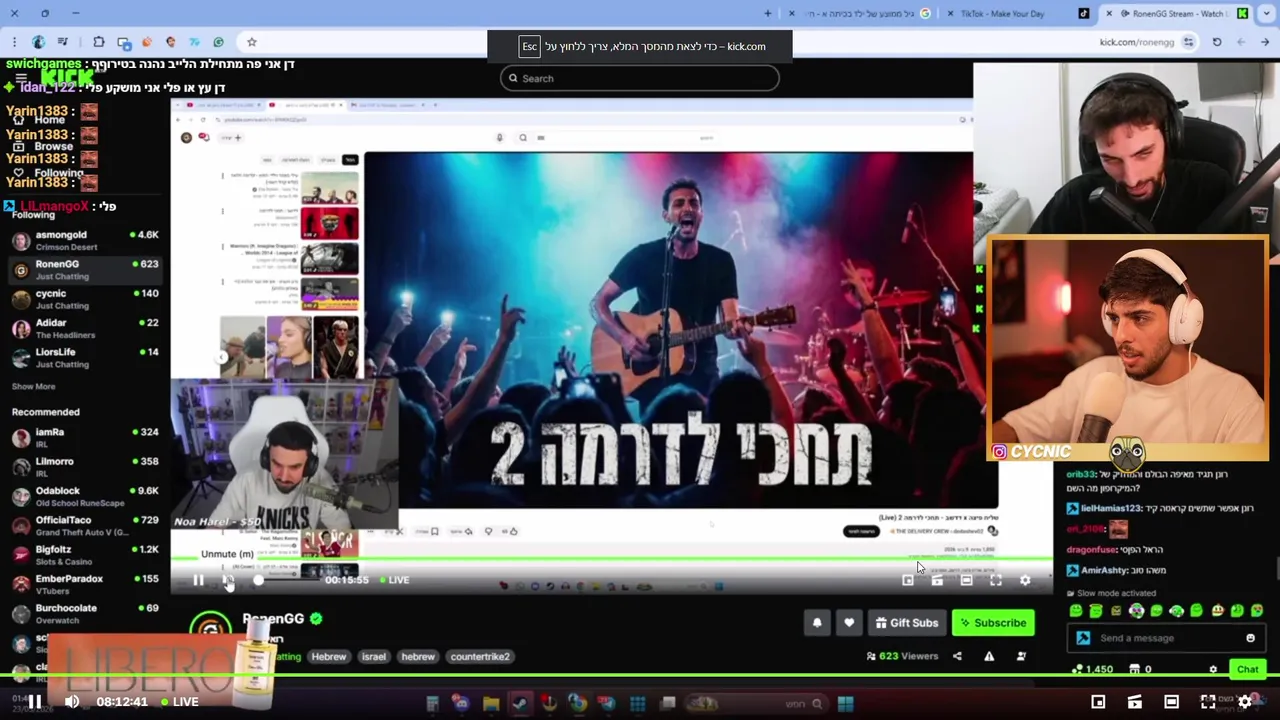The width and height of the screenshot is (1280, 720).
Task: Report stream with the warning icon
Action: point(989,656)
